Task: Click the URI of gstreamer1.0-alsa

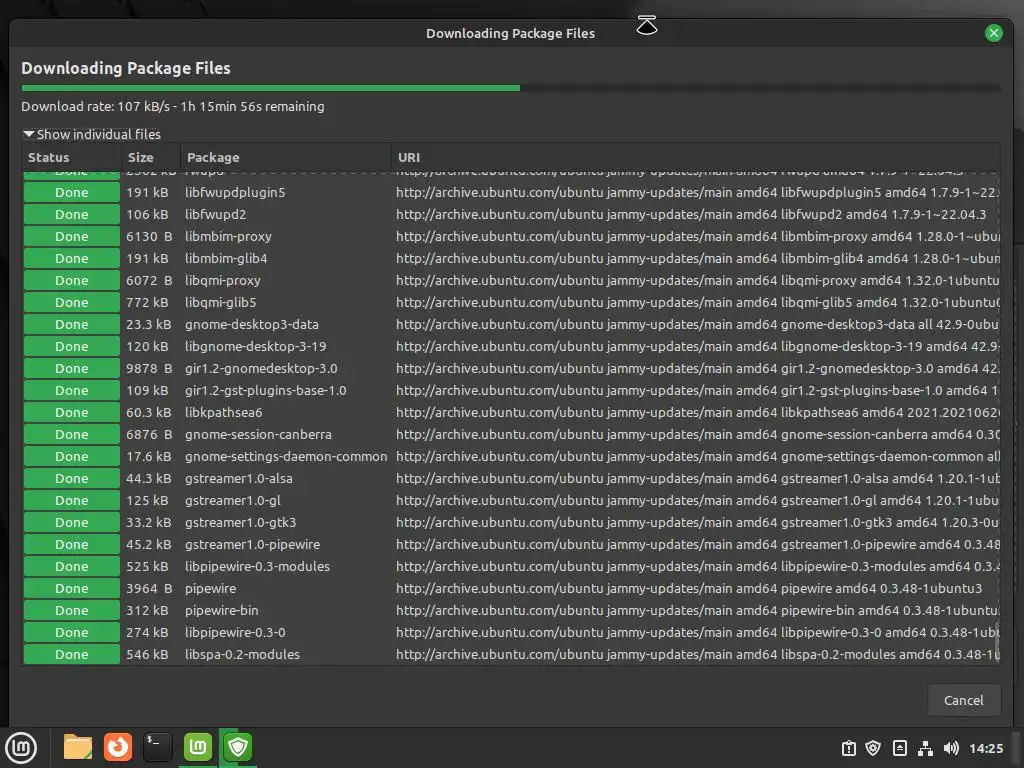Action: pos(697,478)
